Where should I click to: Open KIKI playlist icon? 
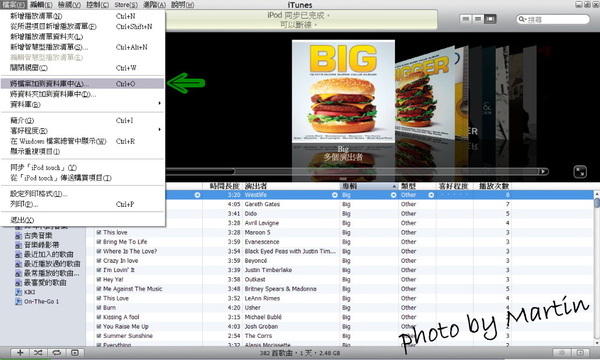tap(18, 292)
